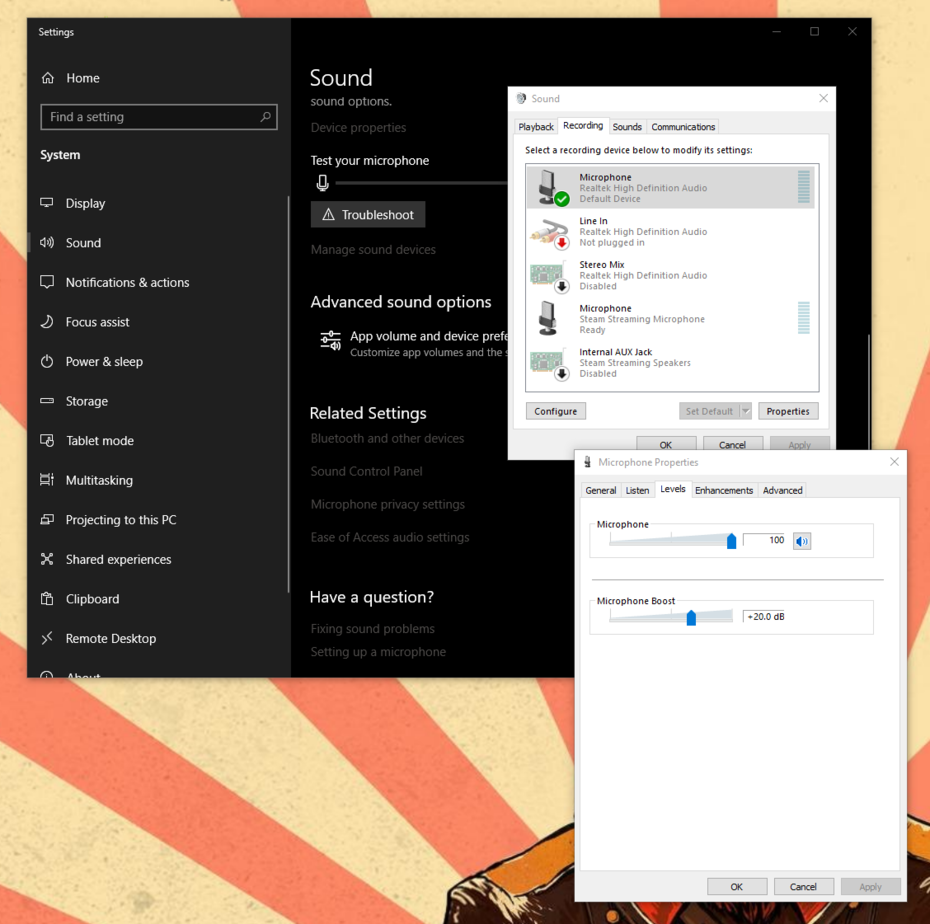Open Ease of Access audio settings link
Viewport: 930px width, 924px height.
[x=390, y=537]
